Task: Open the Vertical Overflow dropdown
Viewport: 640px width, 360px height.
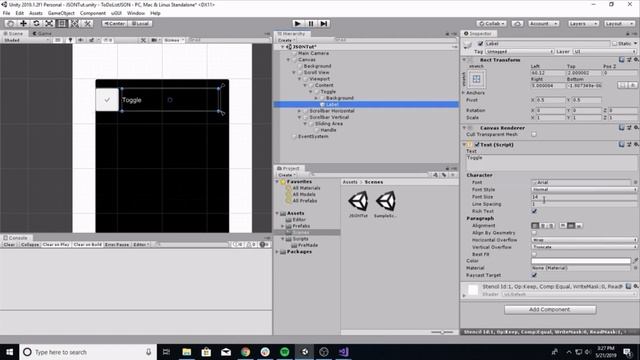Action: [584, 247]
